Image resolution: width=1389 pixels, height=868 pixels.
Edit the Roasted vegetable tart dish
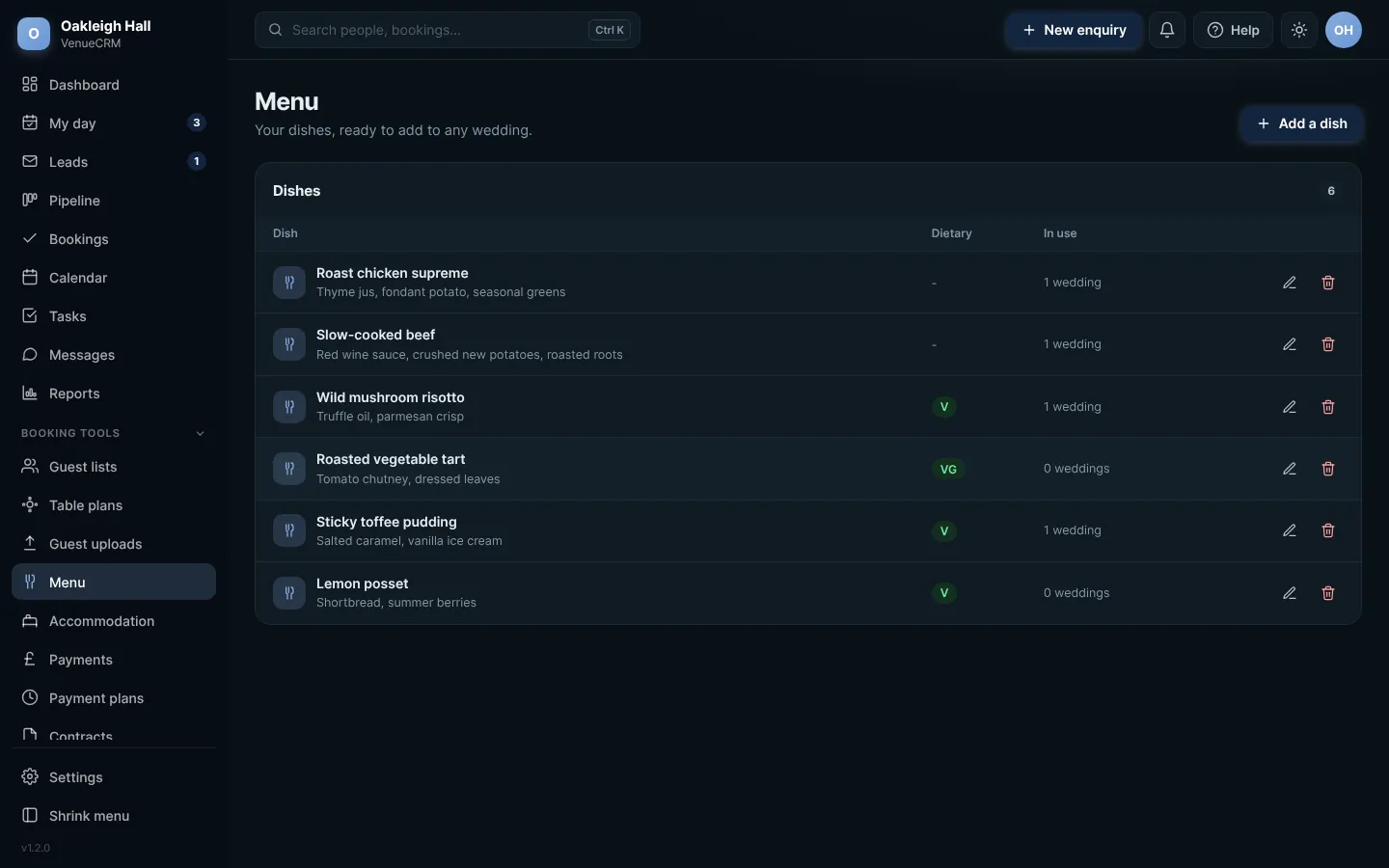(x=1290, y=469)
